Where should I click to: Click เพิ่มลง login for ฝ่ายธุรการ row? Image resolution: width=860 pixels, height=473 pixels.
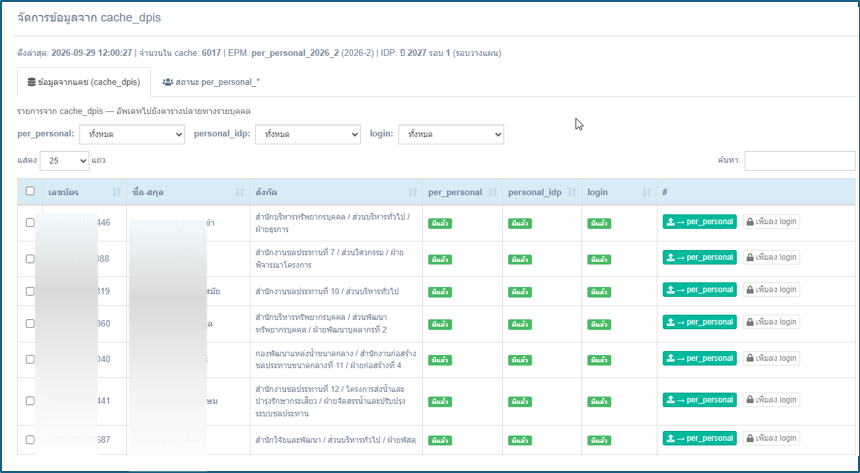(x=771, y=222)
